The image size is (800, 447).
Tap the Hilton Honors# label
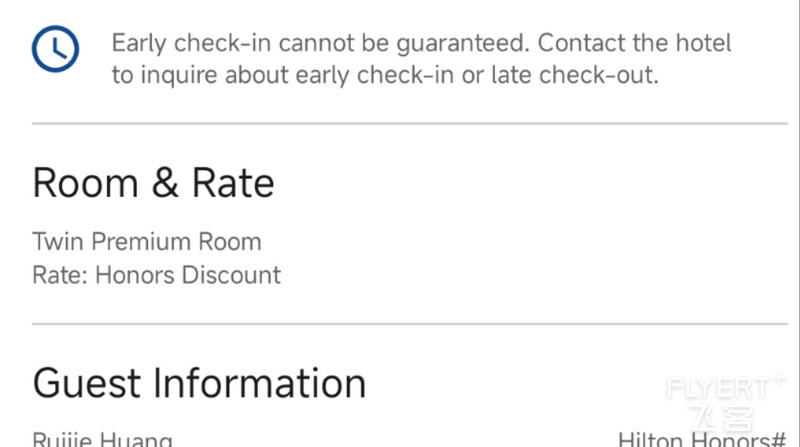[702, 439]
